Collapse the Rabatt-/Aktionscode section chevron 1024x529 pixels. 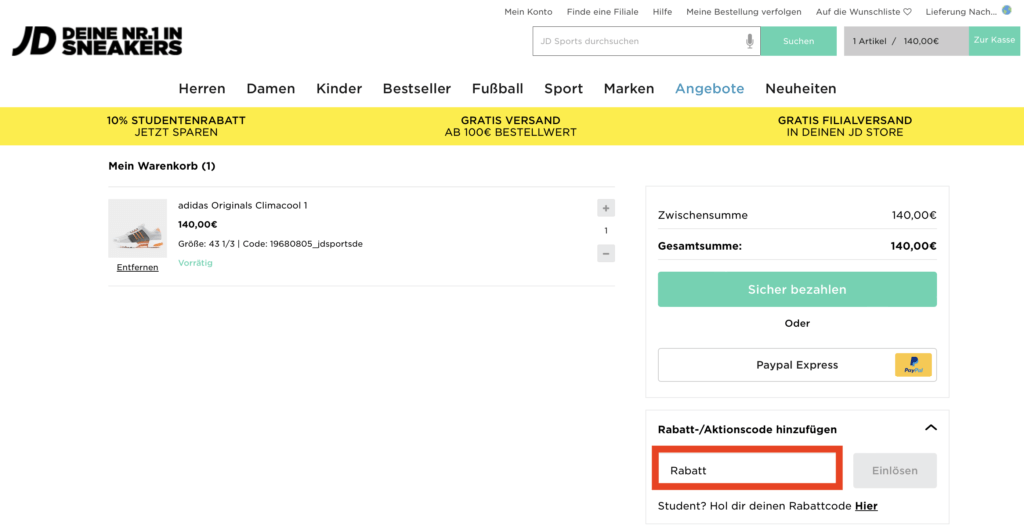(x=931, y=428)
